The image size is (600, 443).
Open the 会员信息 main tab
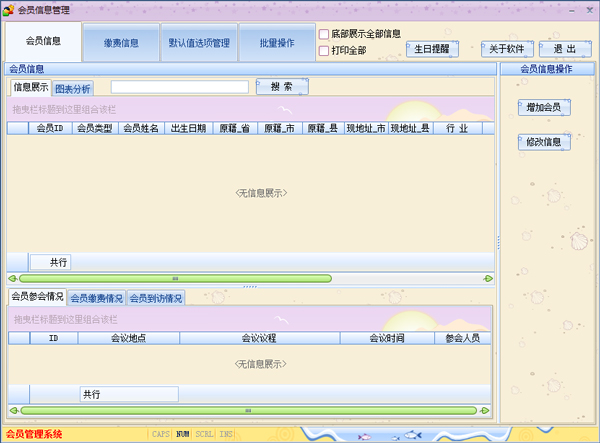pos(43,41)
